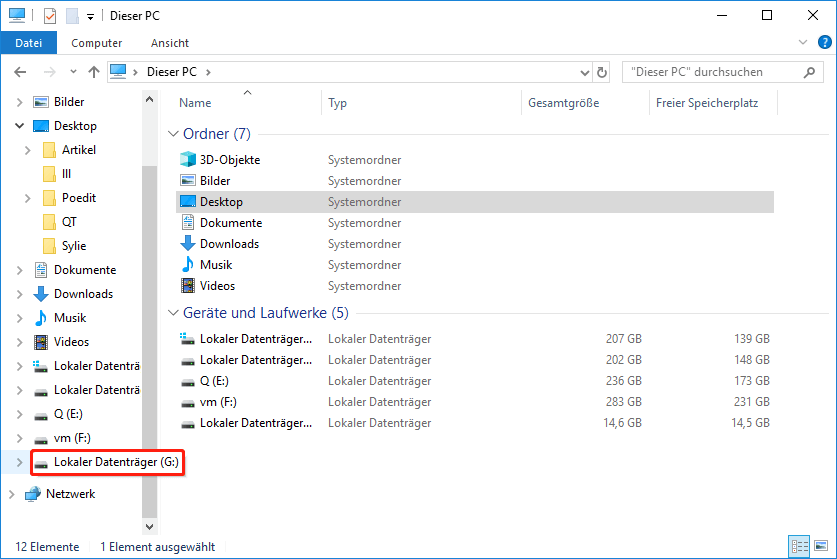
Task: Select the Desktop icon in file list
Action: [188, 201]
